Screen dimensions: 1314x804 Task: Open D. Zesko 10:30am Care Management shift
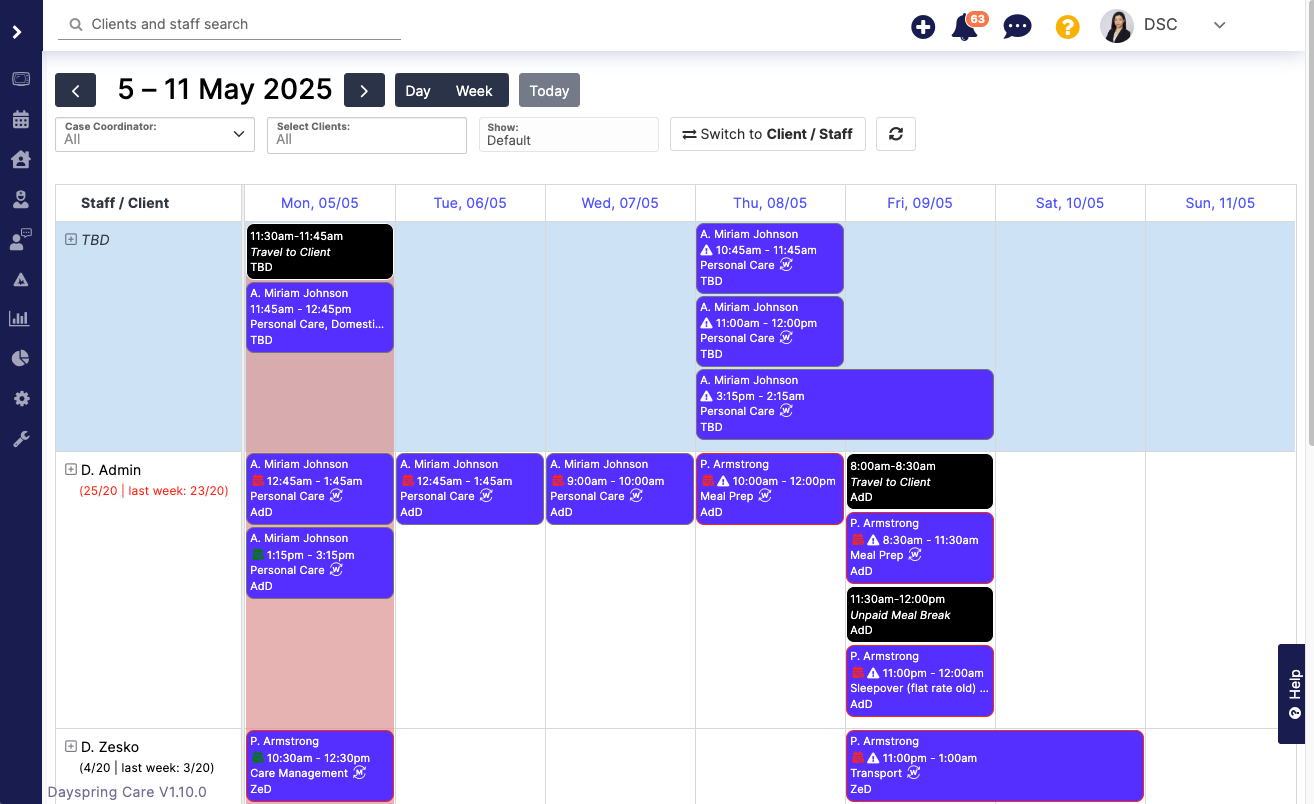pos(320,765)
